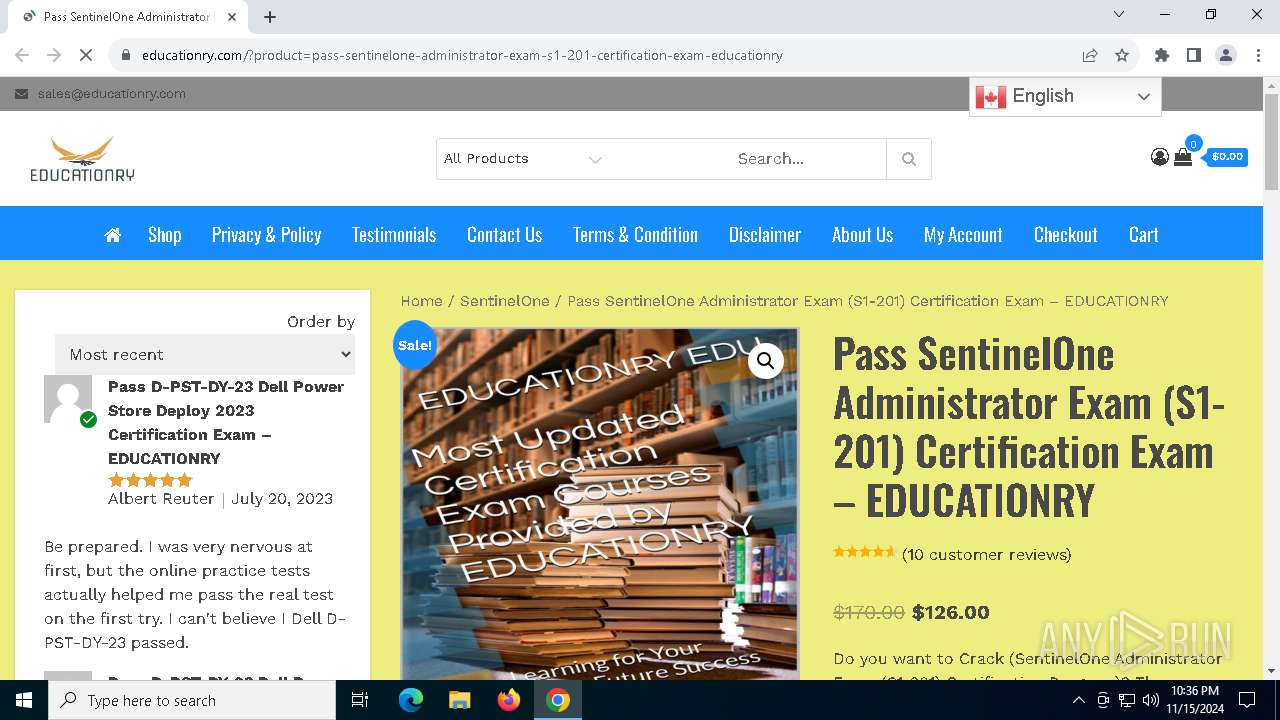The width and height of the screenshot is (1280, 720).
Task: Open the All Products category dropdown
Action: coord(523,159)
